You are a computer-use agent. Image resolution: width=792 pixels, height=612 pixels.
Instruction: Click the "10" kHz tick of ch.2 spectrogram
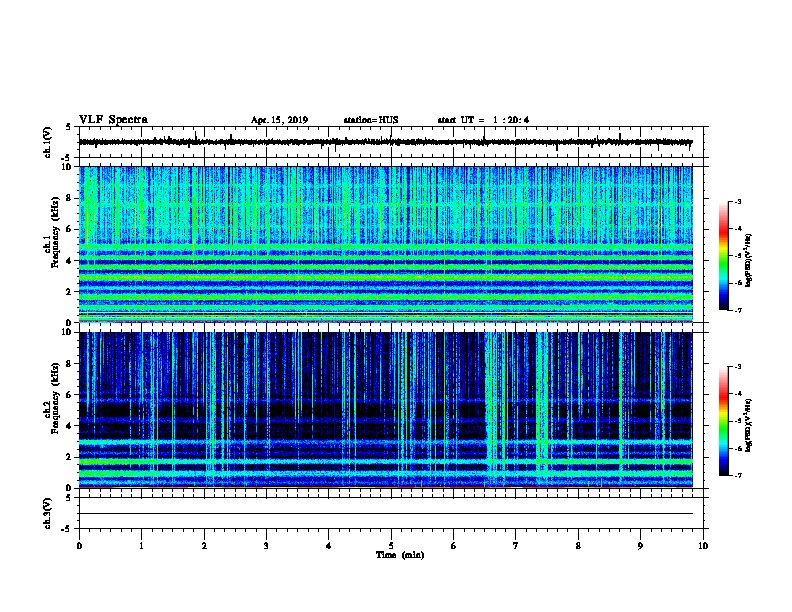67,332
